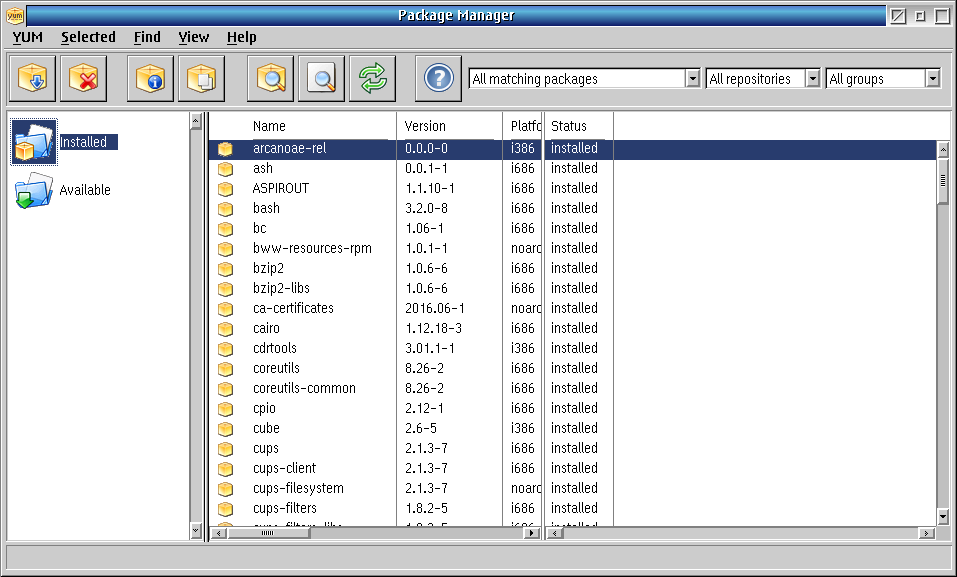Click the install package toolbar icon
Viewport: 957px width, 577px height.
tap(32, 79)
